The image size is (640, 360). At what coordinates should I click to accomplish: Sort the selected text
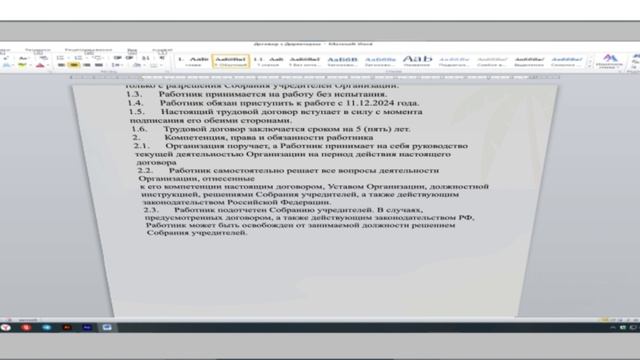pos(146,58)
